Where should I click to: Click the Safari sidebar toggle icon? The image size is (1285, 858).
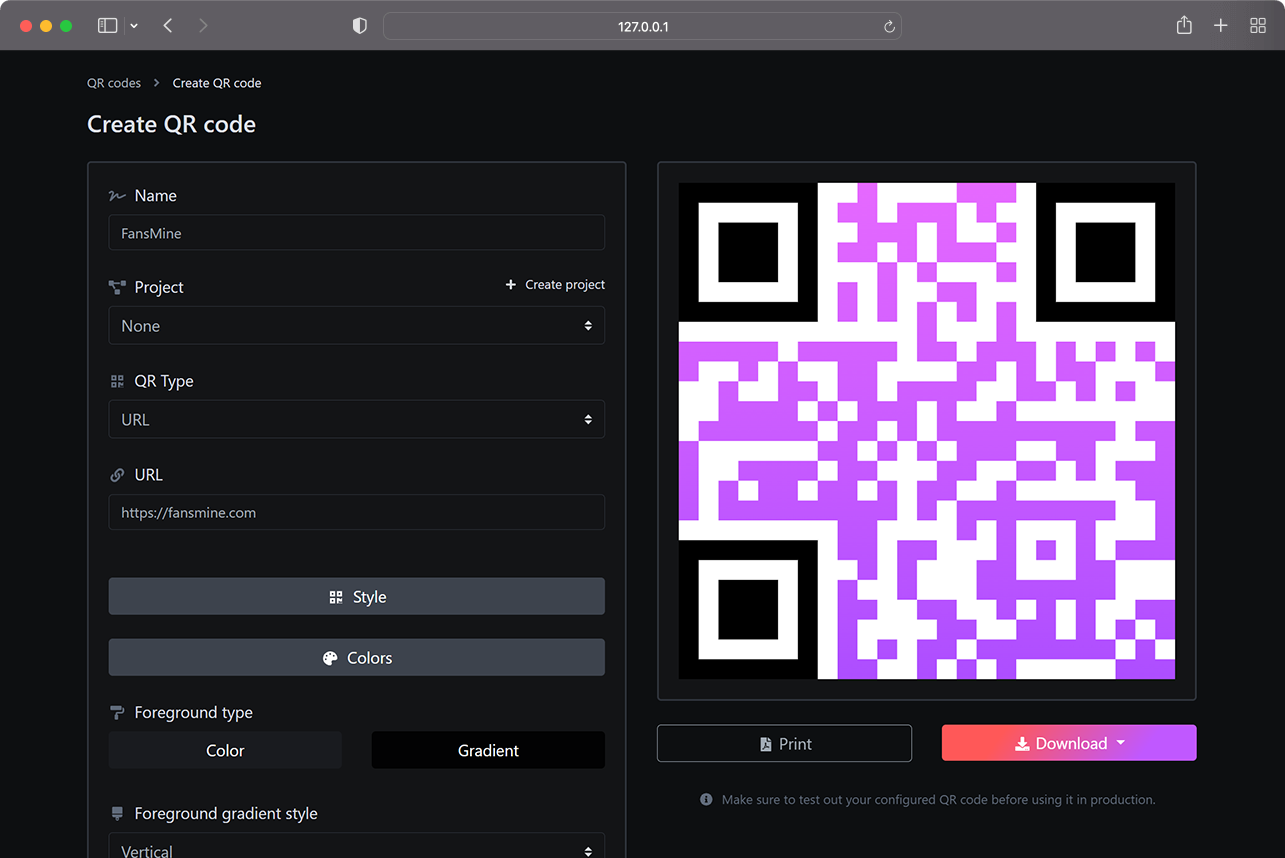(x=107, y=26)
